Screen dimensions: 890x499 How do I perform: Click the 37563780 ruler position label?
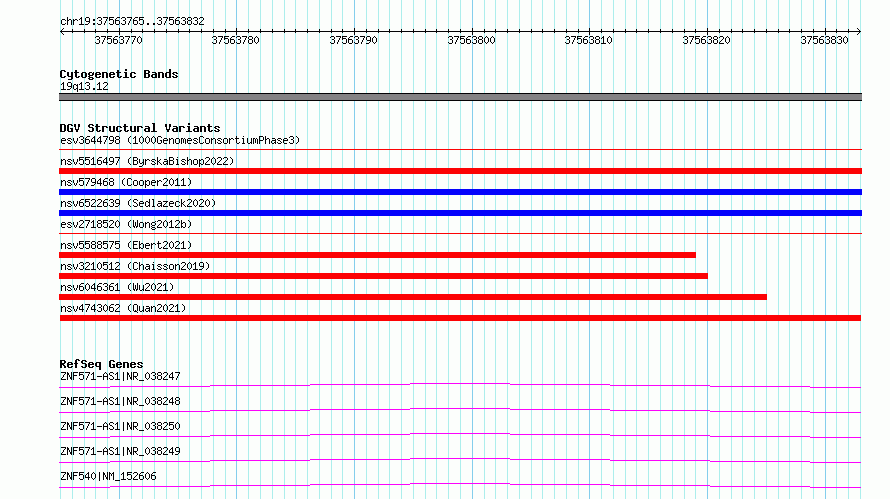pos(236,40)
